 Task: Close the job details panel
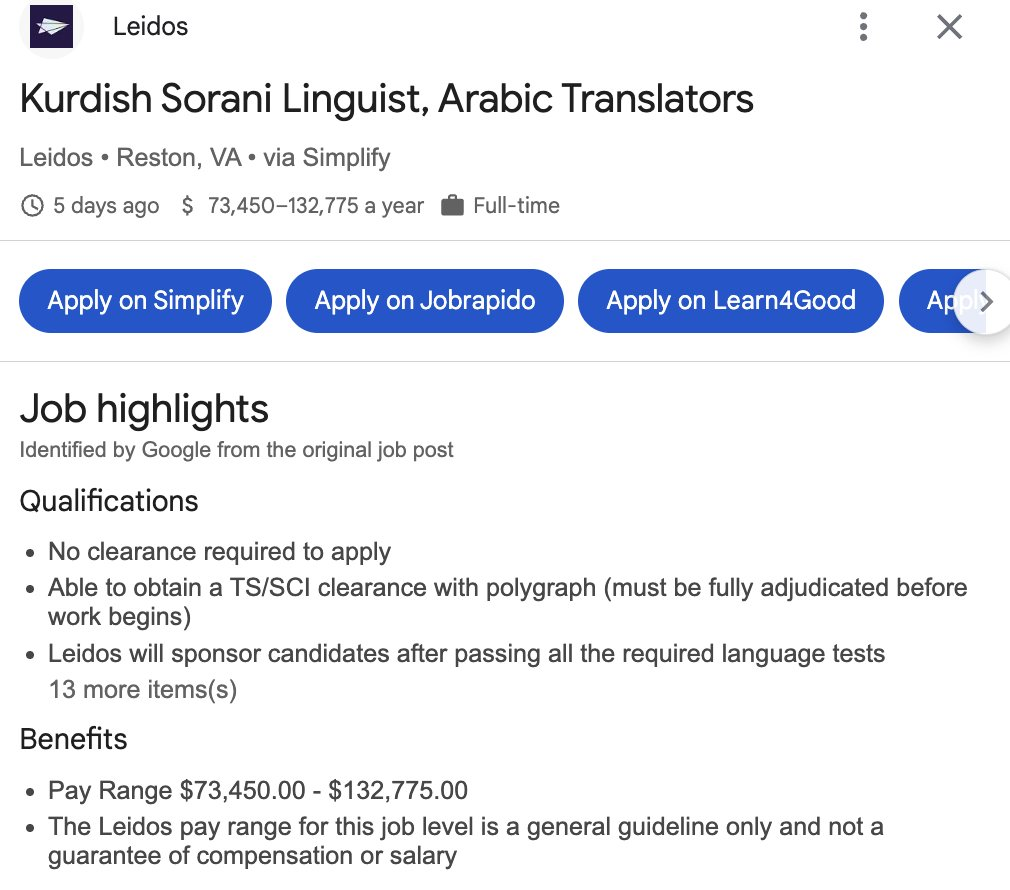click(x=949, y=27)
